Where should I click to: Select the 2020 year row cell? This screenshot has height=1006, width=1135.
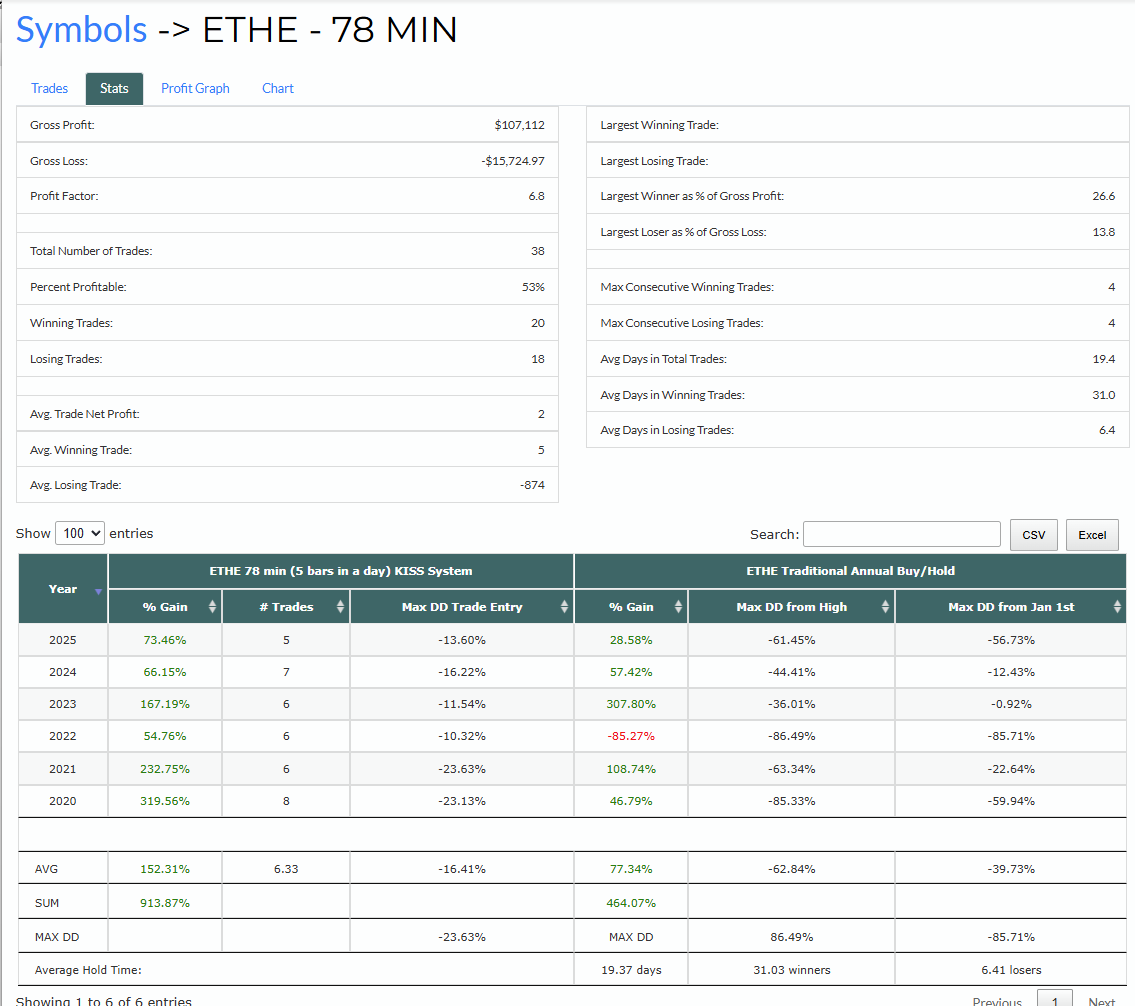pyautogui.click(x=63, y=800)
